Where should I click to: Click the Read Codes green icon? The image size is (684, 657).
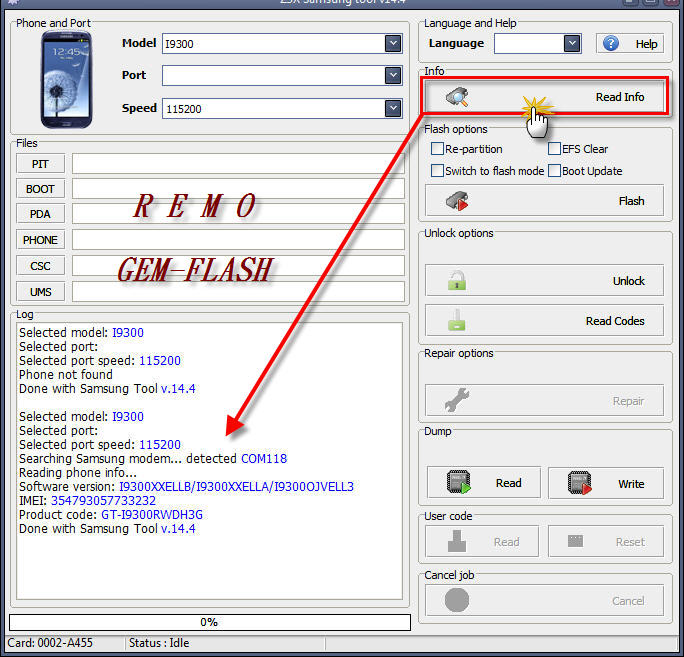(457, 320)
